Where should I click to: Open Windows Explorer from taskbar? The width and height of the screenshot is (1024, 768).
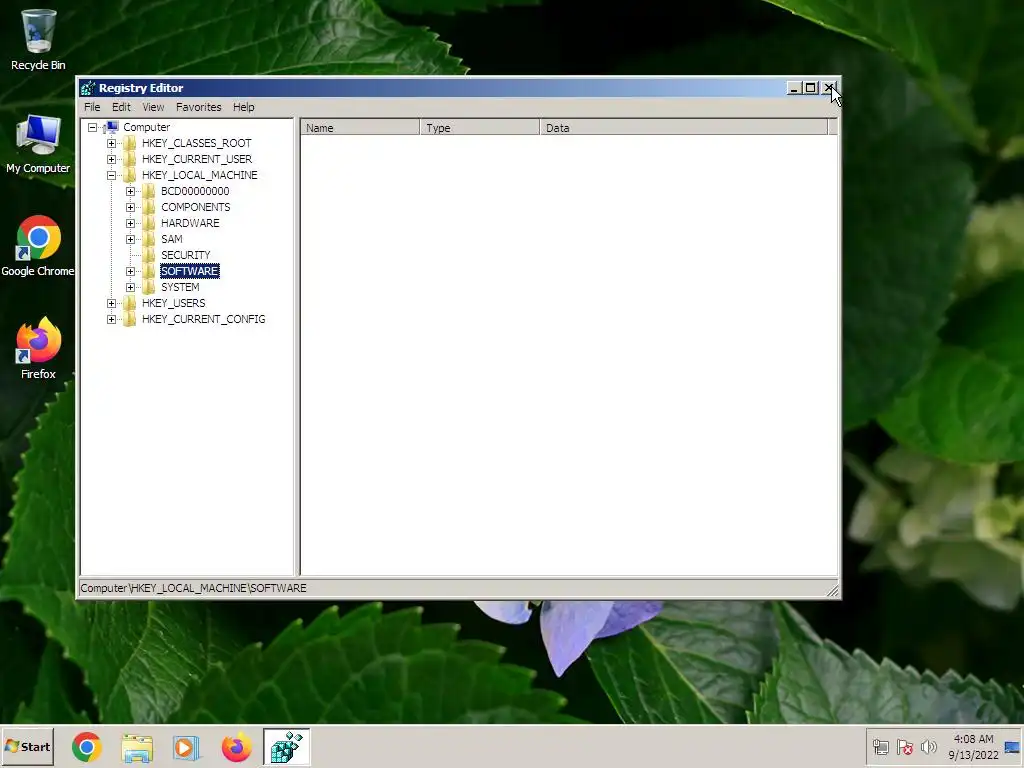tap(137, 747)
